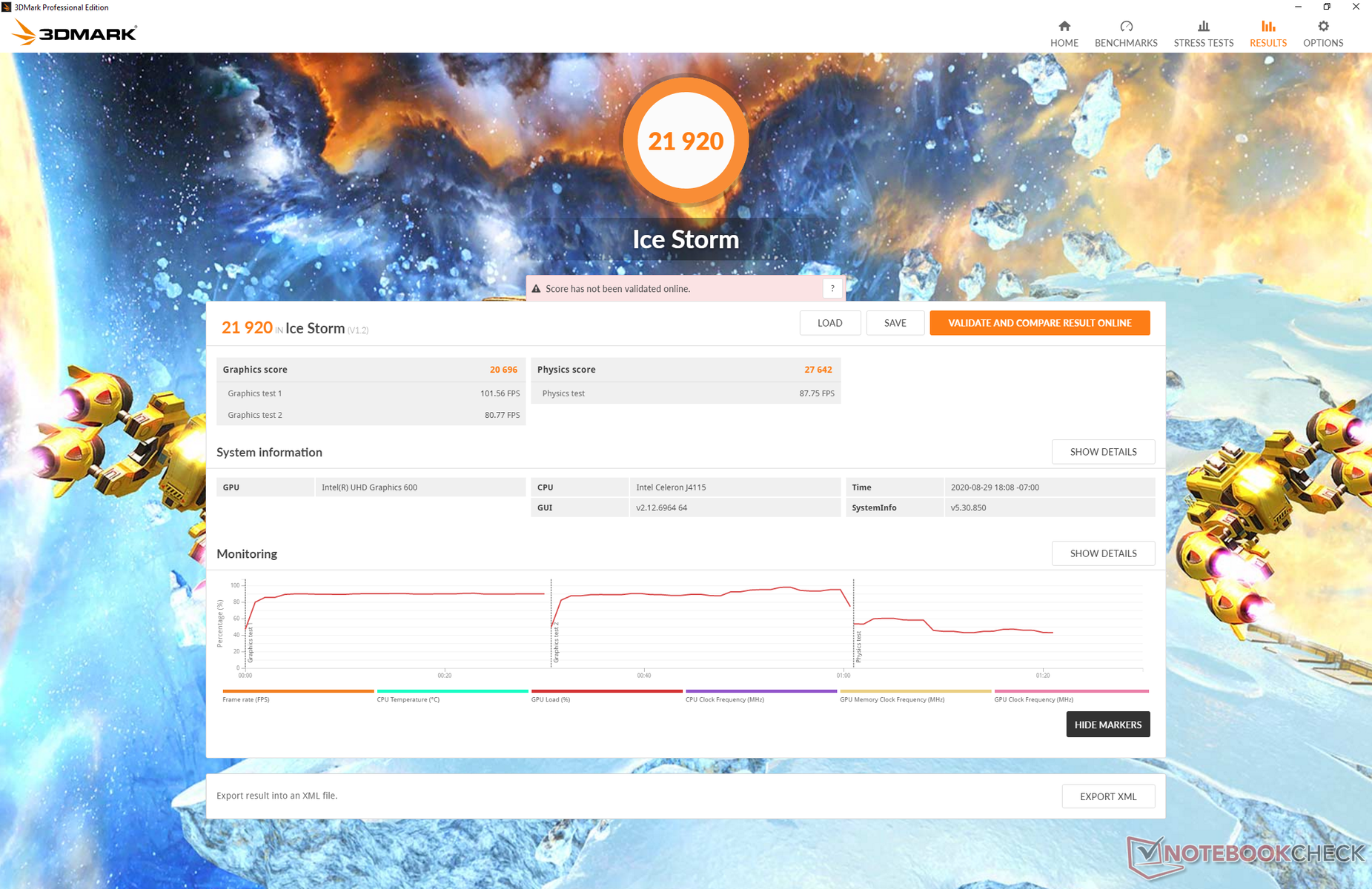The width and height of the screenshot is (1372, 889).
Task: Switch to STRESS TESTS label
Action: 1204,43
